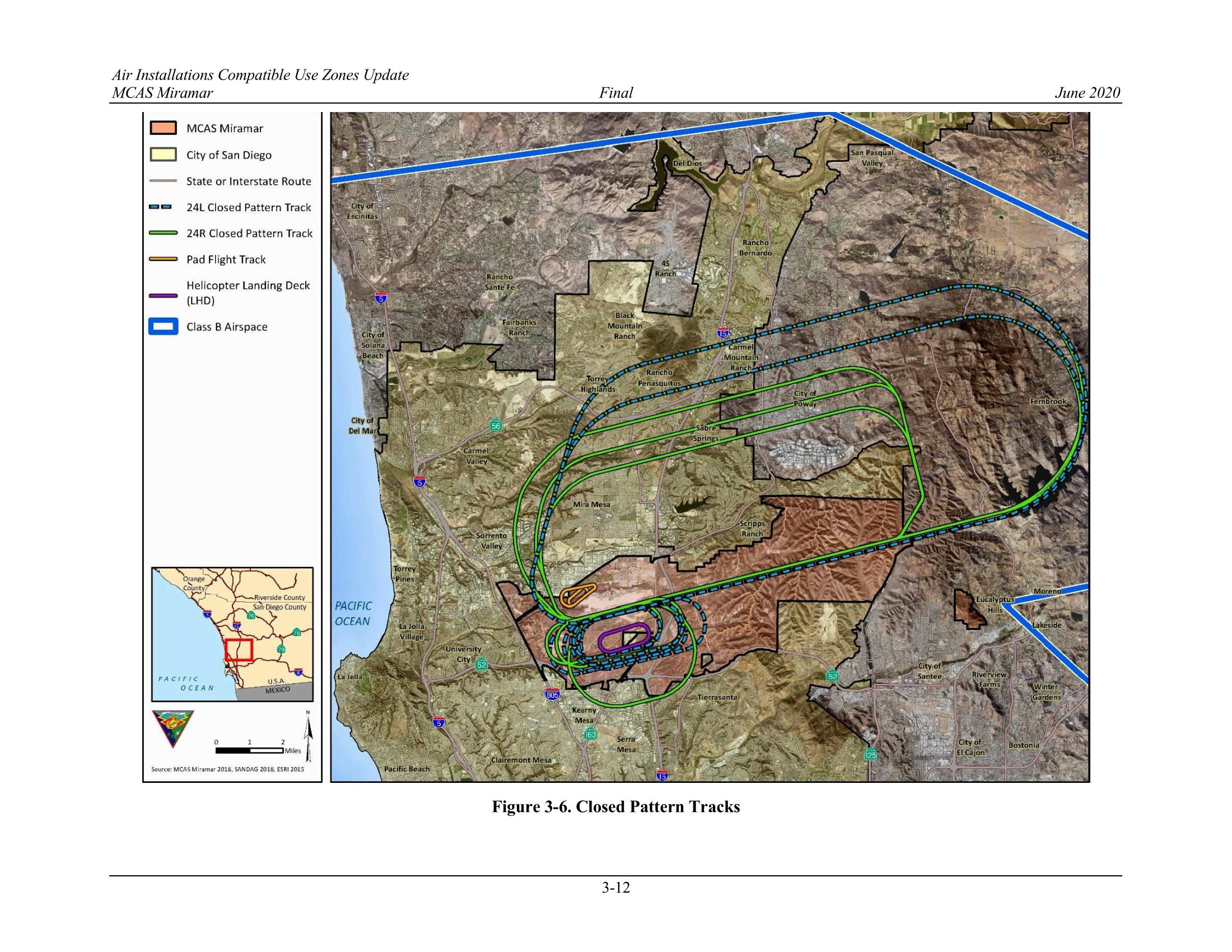The image size is (1232, 952).
Task: Click the 'Torrey Highlands' map label
Action: point(598,384)
